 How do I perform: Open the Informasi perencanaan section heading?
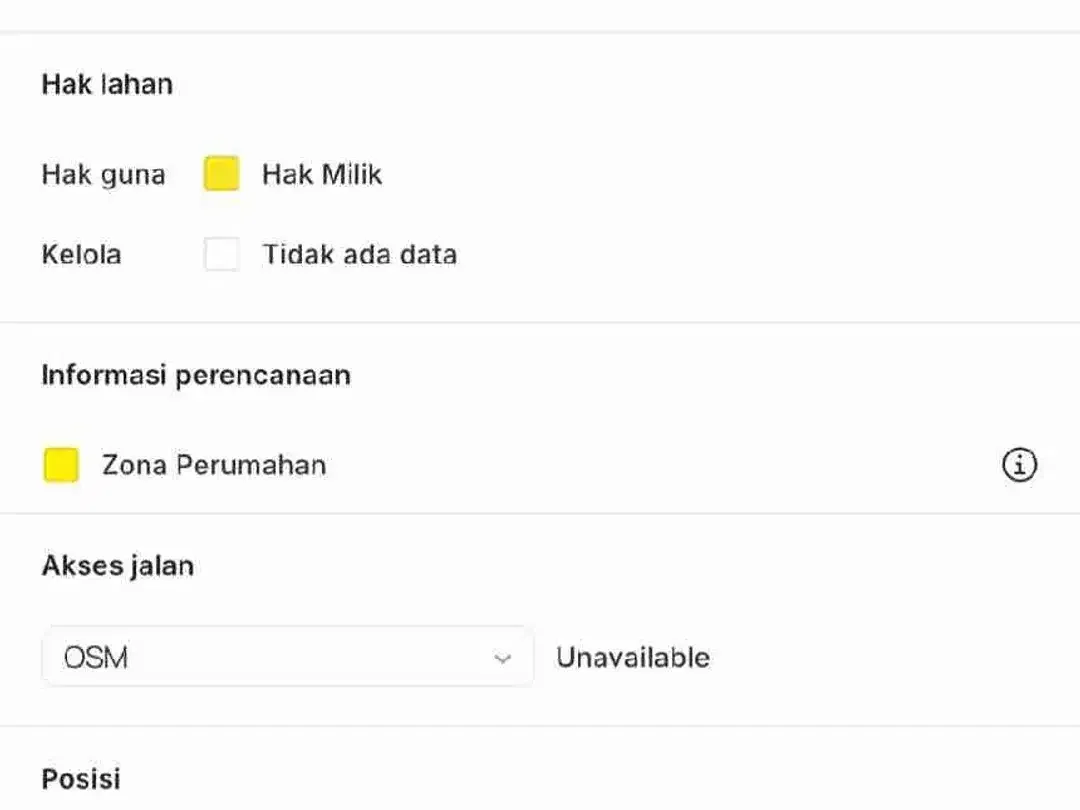196,375
